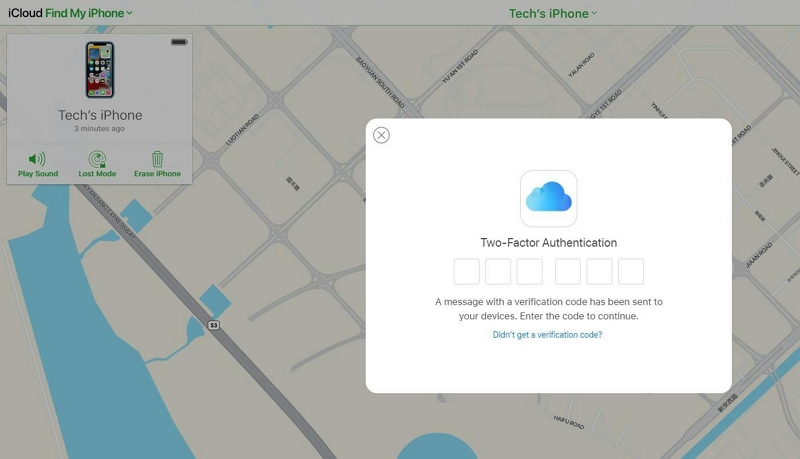Click the sixth verification code digit box

631,271
